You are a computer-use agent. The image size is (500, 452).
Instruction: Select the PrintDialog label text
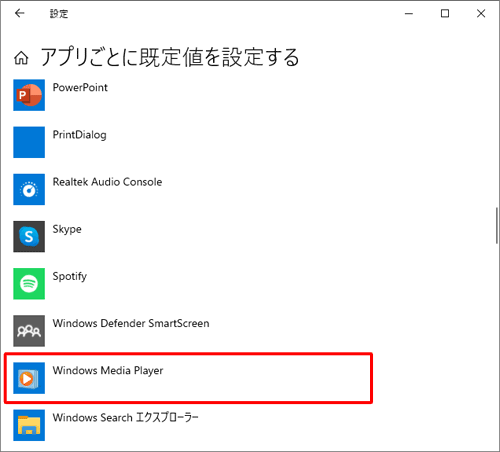pos(80,135)
